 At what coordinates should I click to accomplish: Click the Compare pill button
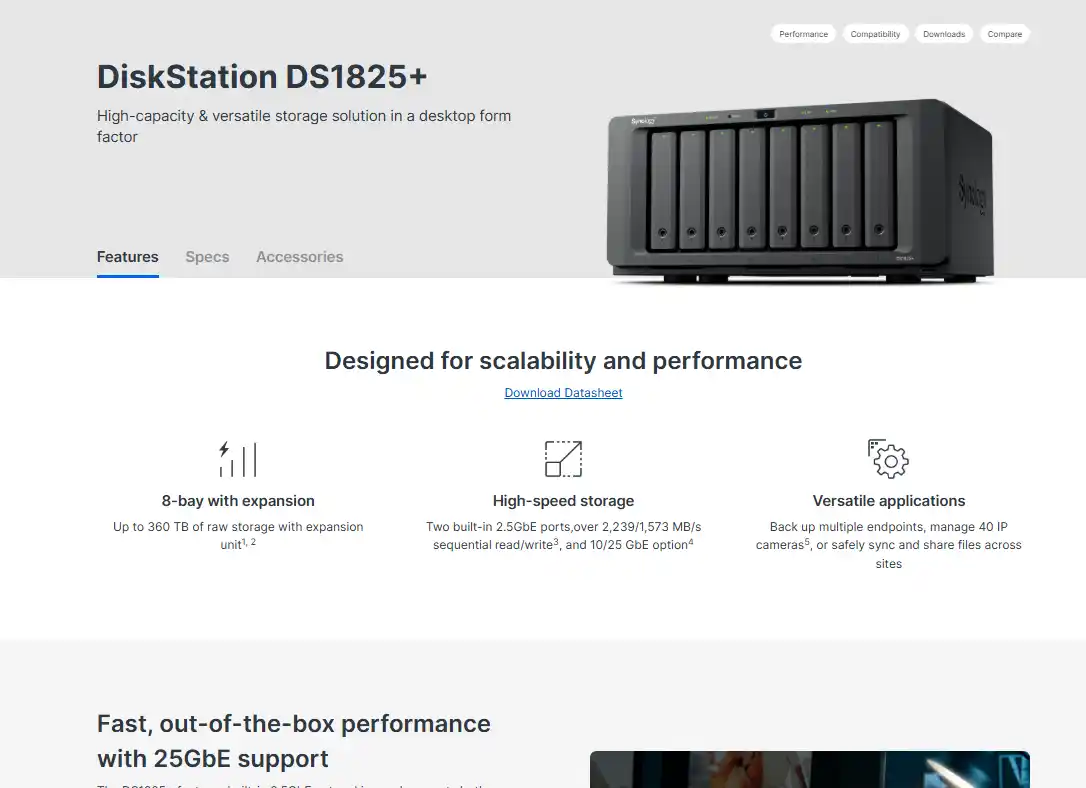point(1005,34)
